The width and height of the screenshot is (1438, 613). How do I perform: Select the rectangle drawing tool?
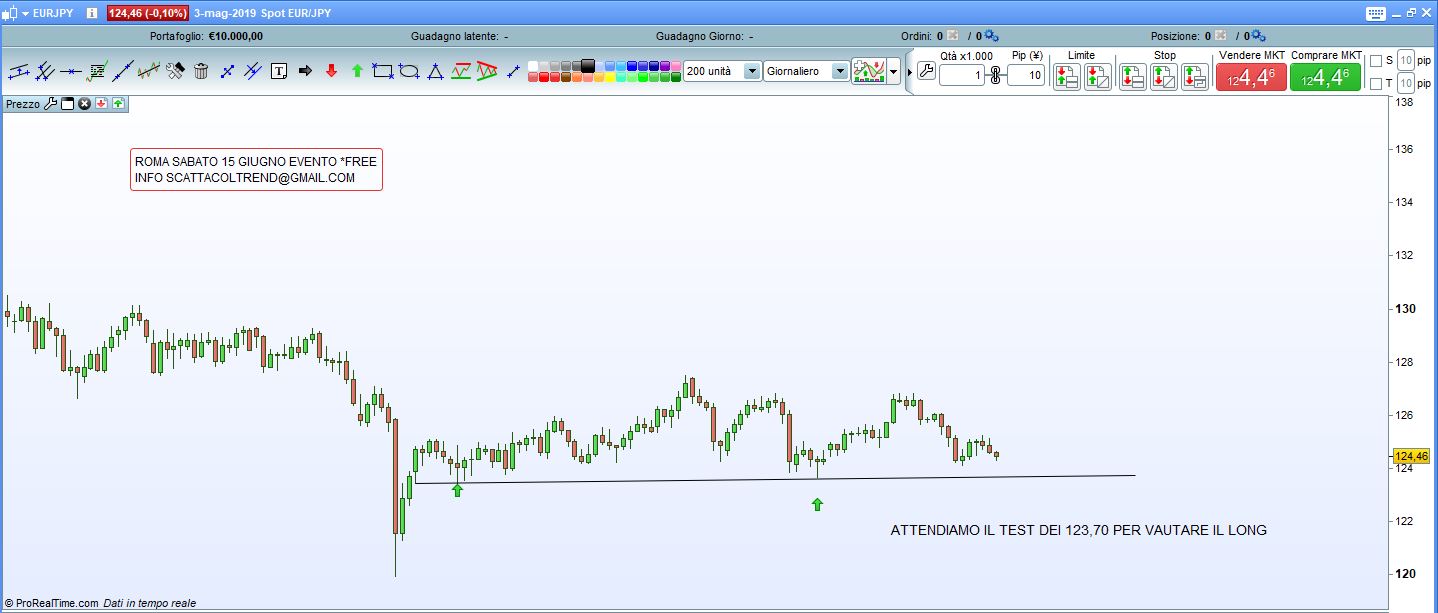click(x=383, y=71)
